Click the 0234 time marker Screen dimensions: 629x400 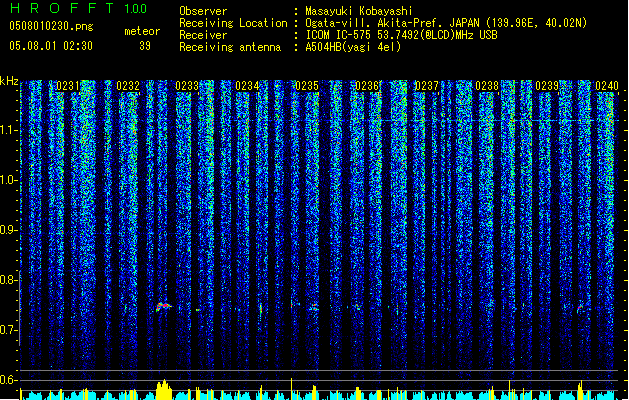[x=247, y=86]
